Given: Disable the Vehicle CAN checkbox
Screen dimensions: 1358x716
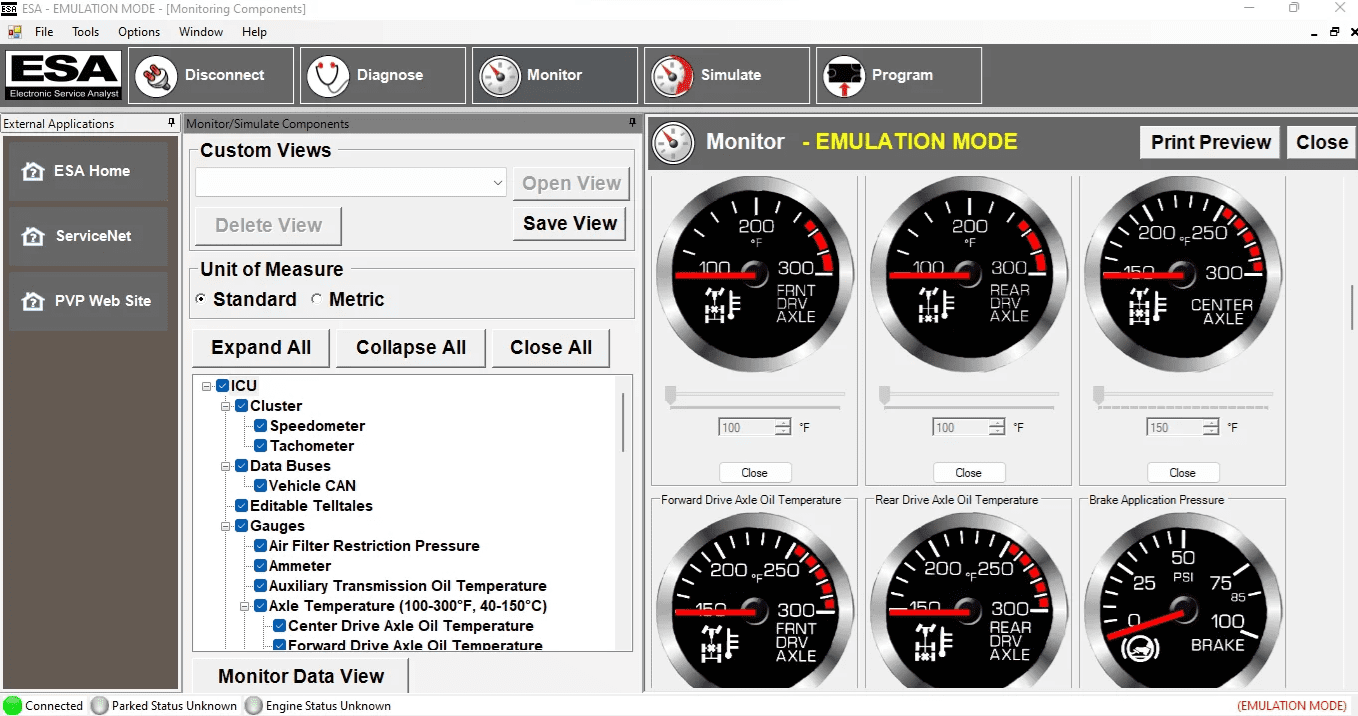Looking at the screenshot, I should pyautogui.click(x=259, y=485).
